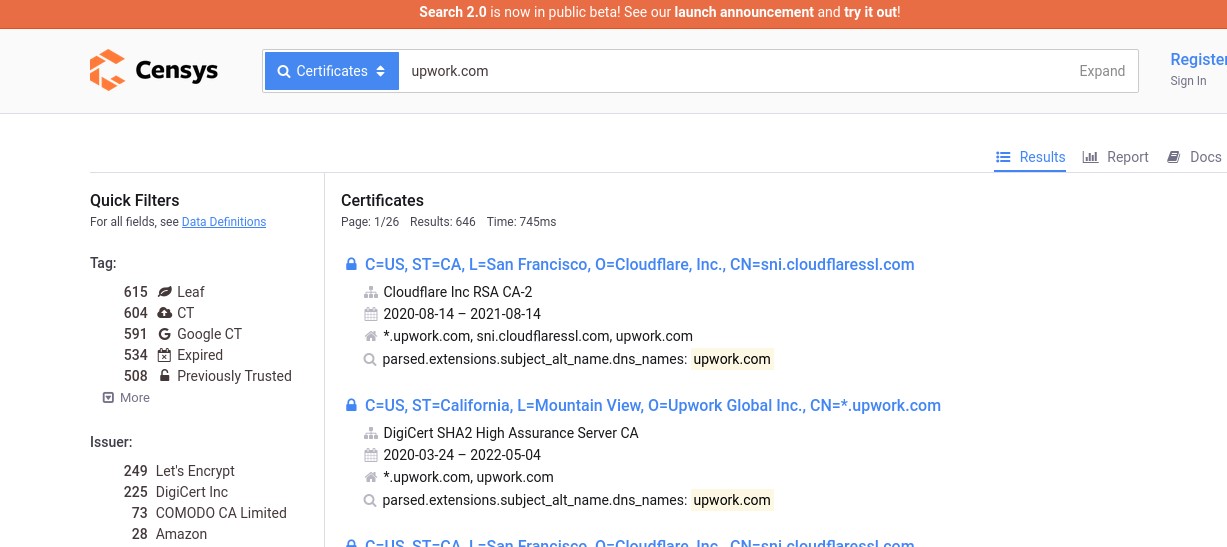
Task: Filter by the Google CT tag
Action: 209,334
